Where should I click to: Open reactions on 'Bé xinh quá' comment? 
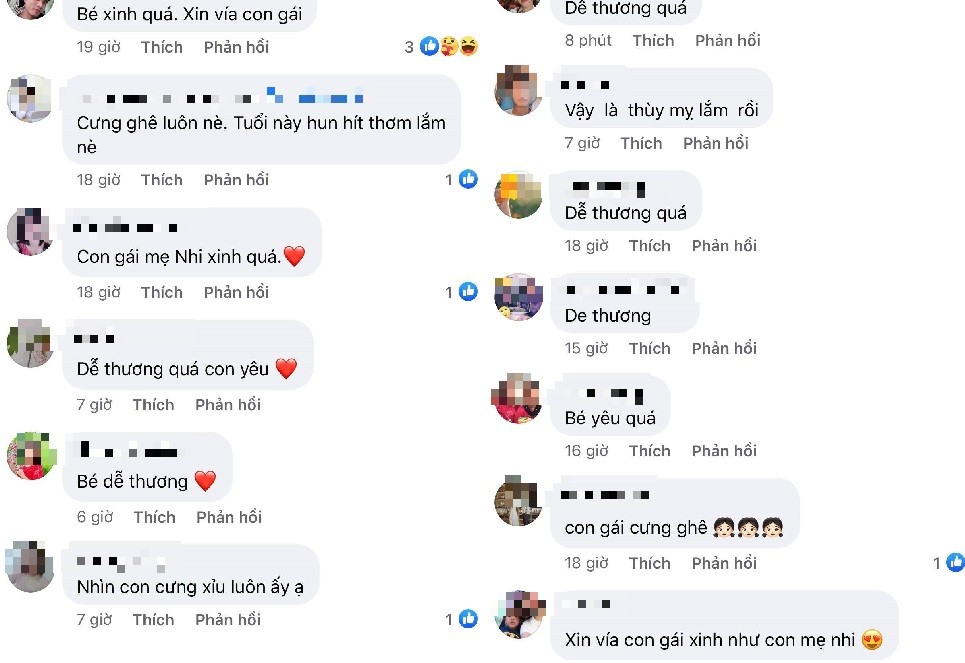tap(441, 46)
